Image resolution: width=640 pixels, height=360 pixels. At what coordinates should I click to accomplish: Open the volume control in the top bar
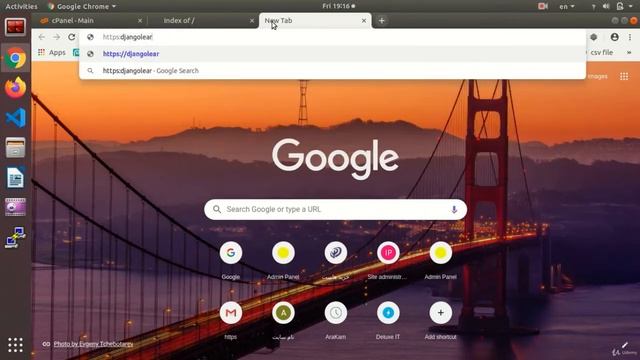pyautogui.click(x=606, y=6)
